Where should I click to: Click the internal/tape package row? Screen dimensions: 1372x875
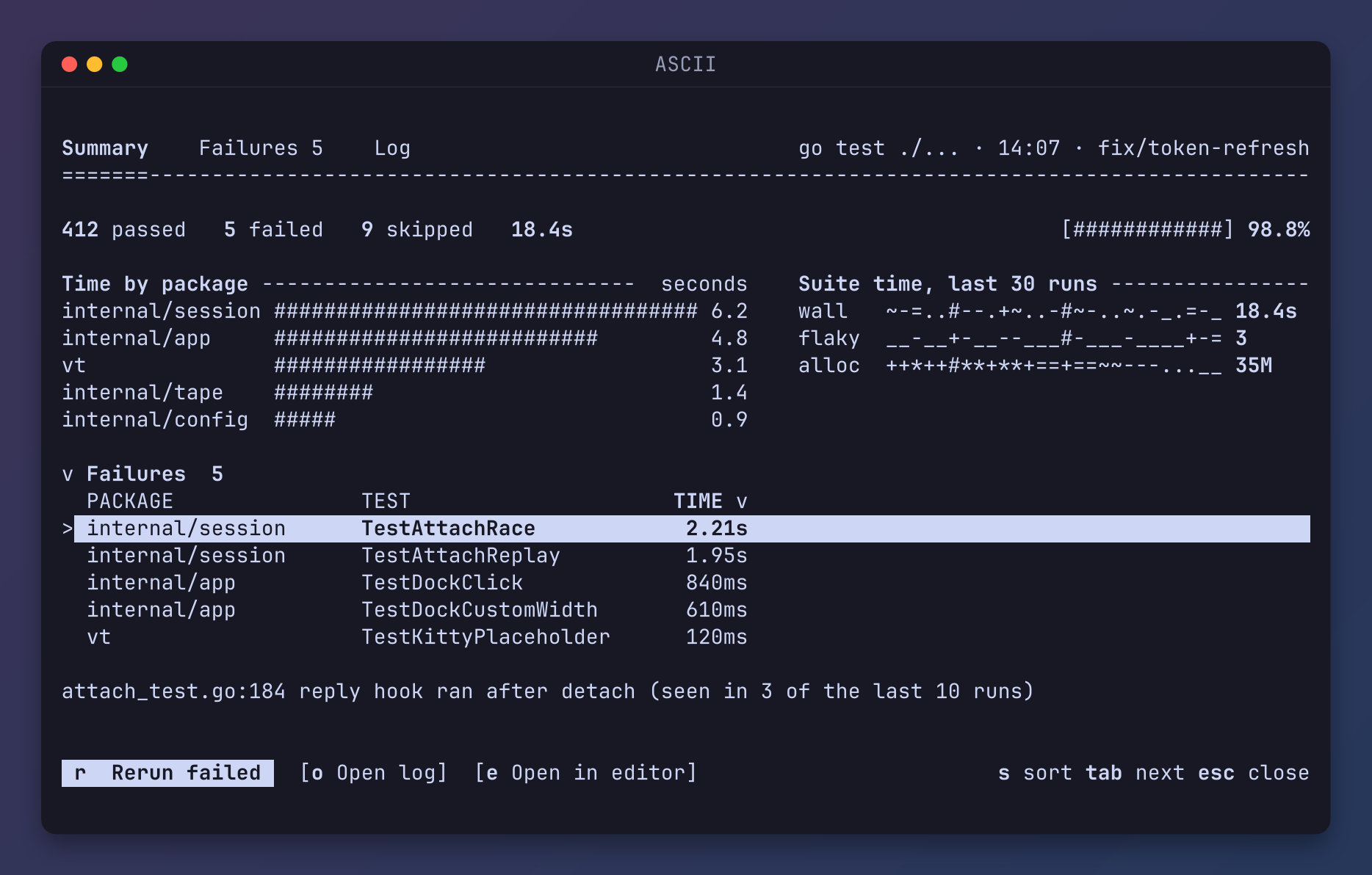pyautogui.click(x=405, y=393)
